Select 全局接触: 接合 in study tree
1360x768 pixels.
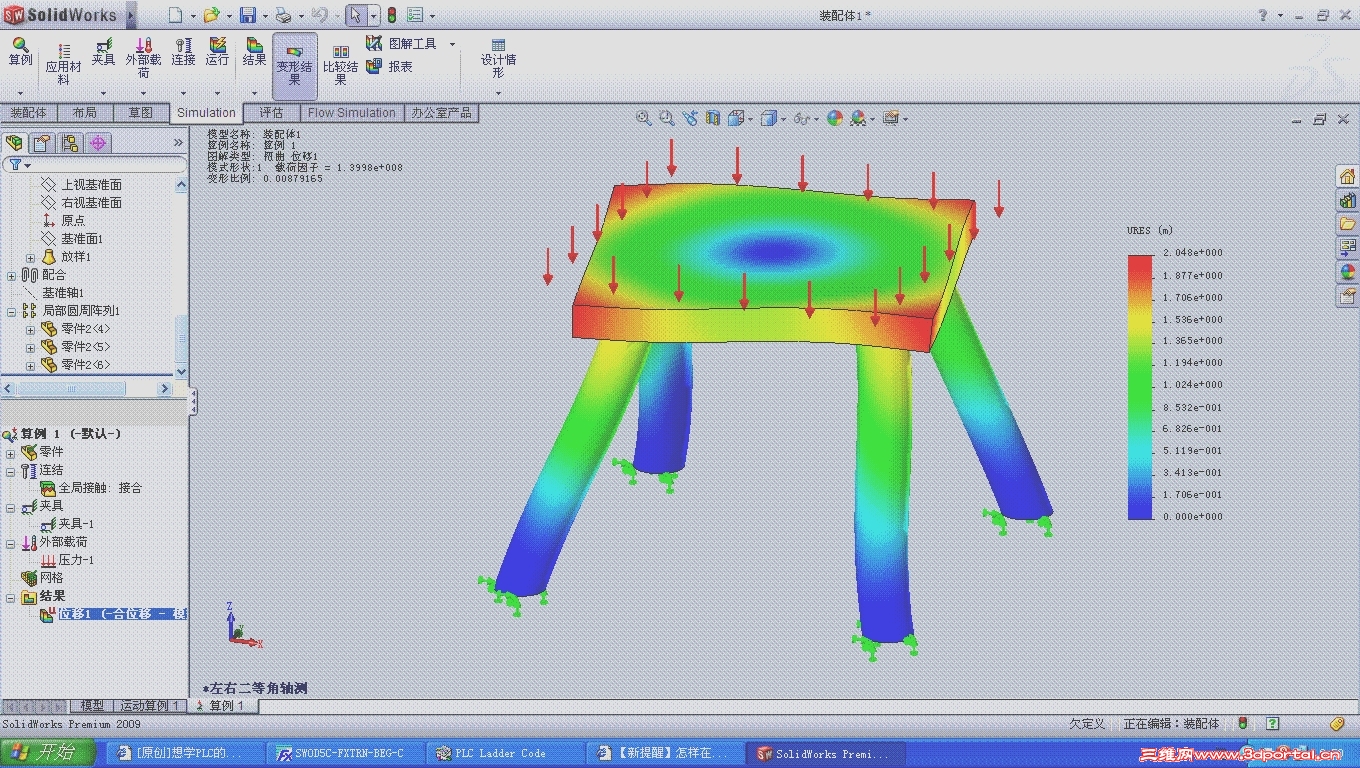pos(100,488)
